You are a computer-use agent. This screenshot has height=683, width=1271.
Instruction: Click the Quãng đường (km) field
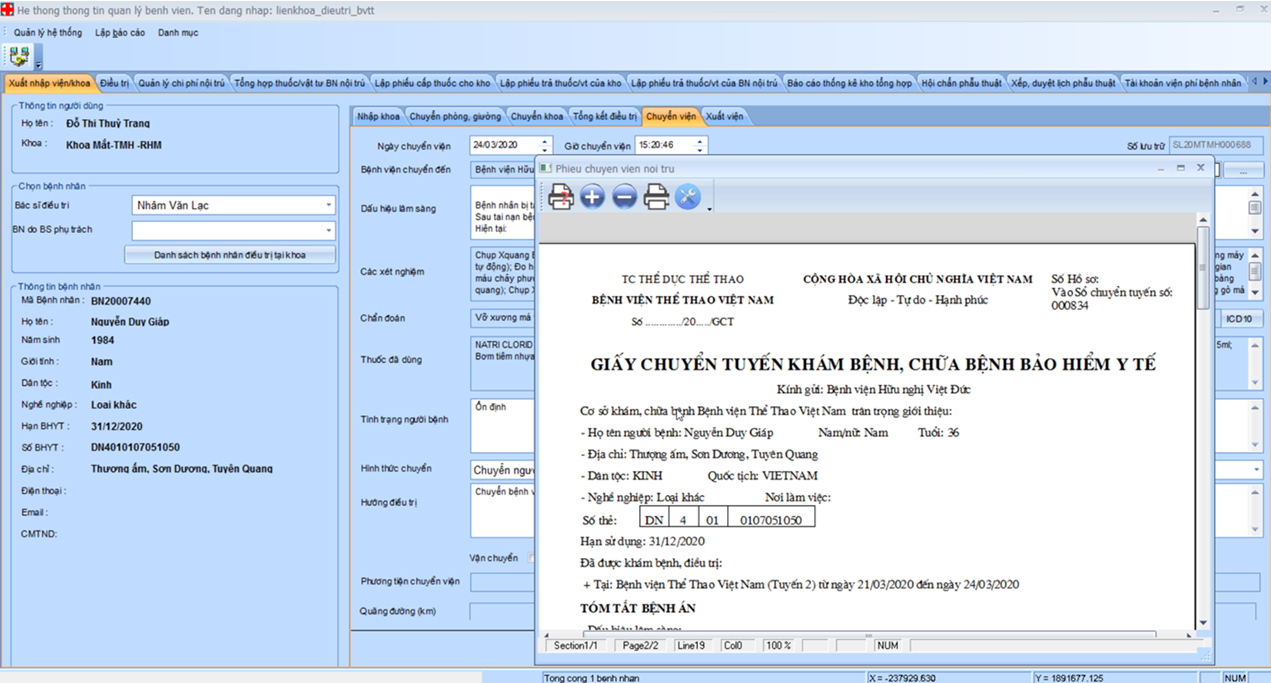click(x=502, y=611)
